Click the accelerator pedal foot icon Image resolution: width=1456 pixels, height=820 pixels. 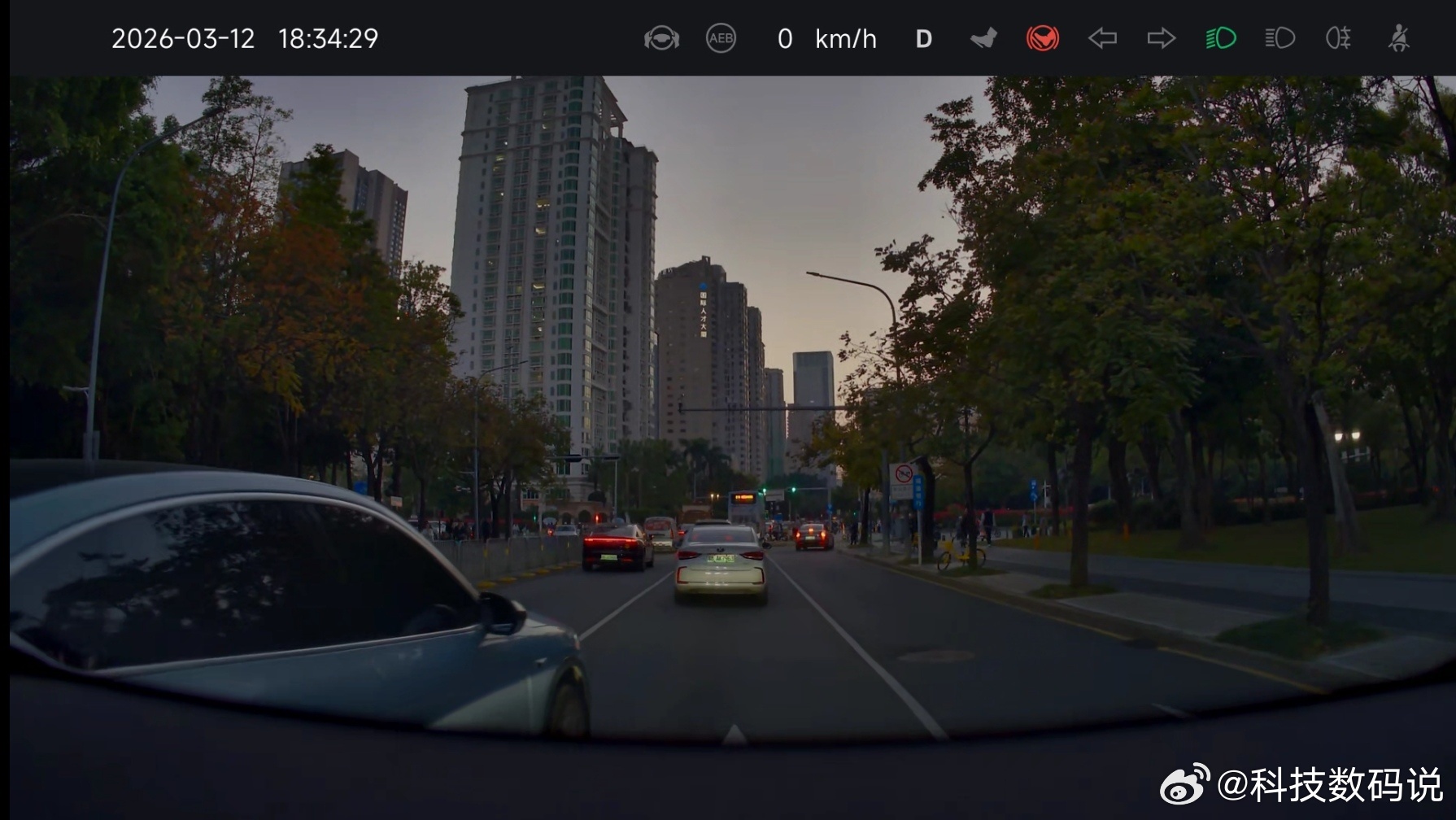tap(983, 38)
